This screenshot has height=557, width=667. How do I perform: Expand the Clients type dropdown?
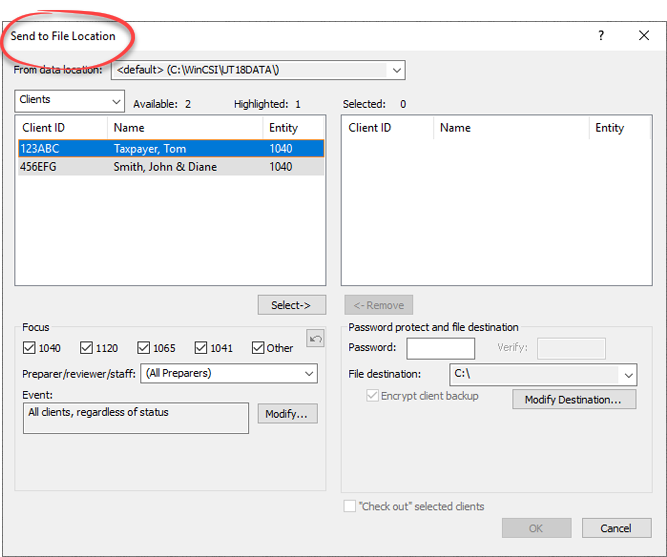click(115, 101)
